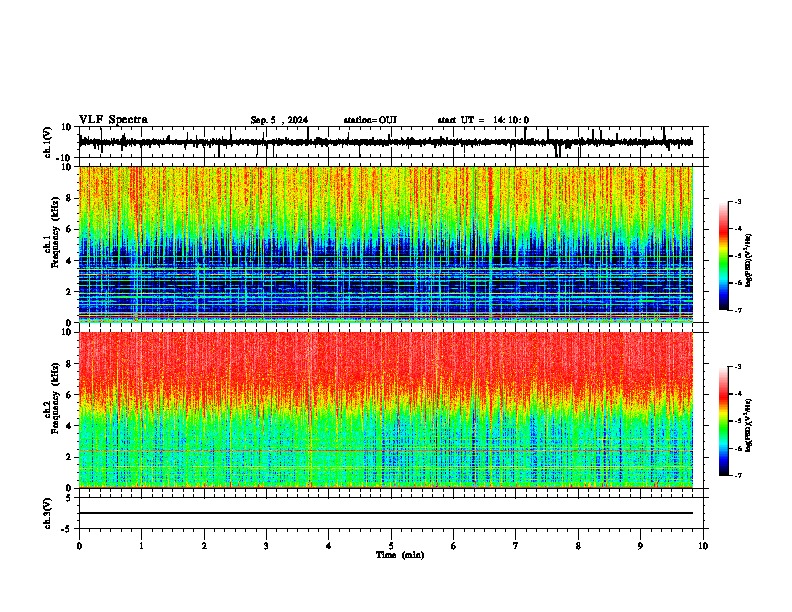The height and width of the screenshot is (612, 792).
Task: Click the time axis tick label "1"
Action: pyautogui.click(x=141, y=546)
